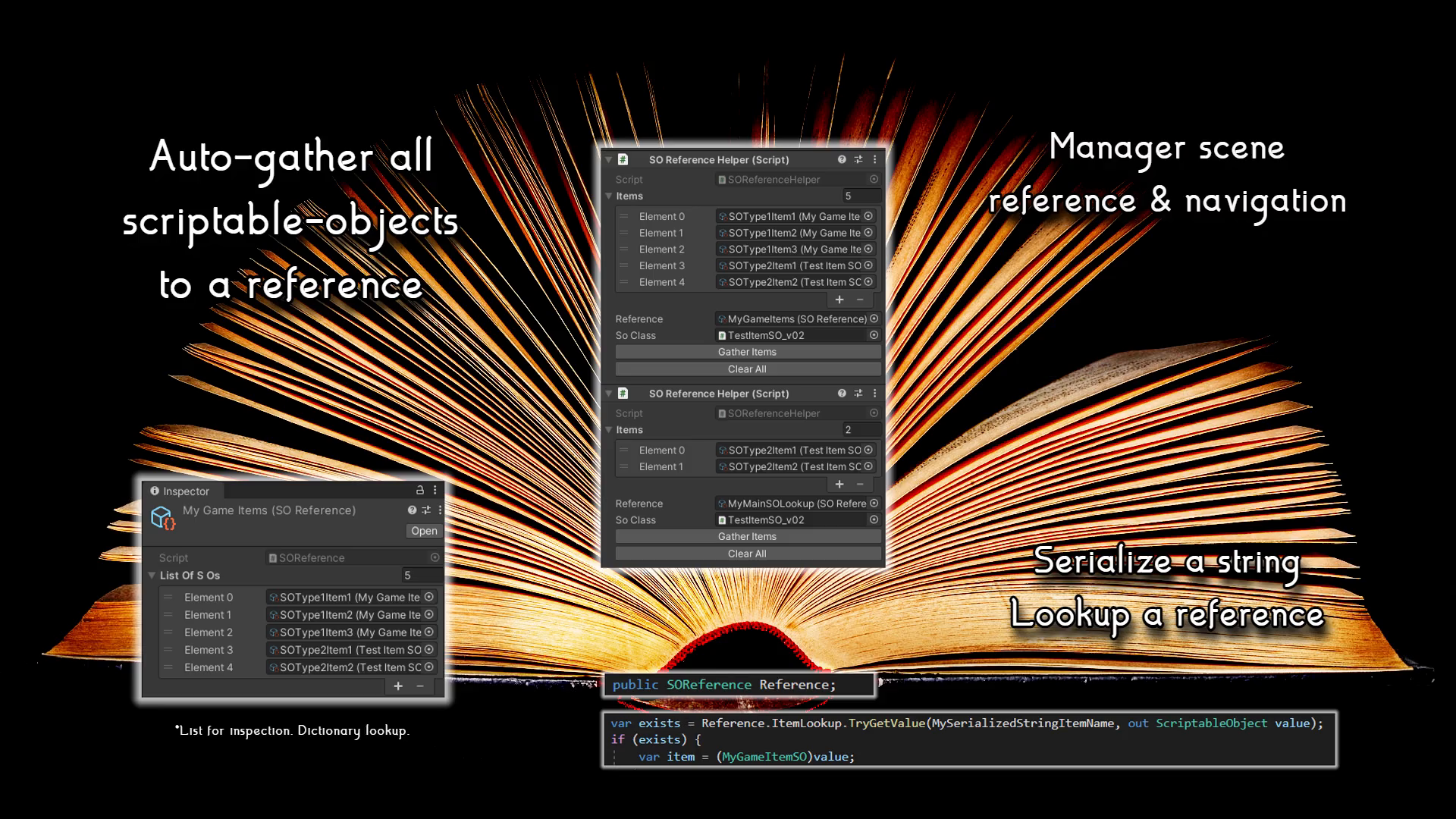The image size is (1456, 819).
Task: Click the Gather Items button top panel
Action: click(x=746, y=351)
